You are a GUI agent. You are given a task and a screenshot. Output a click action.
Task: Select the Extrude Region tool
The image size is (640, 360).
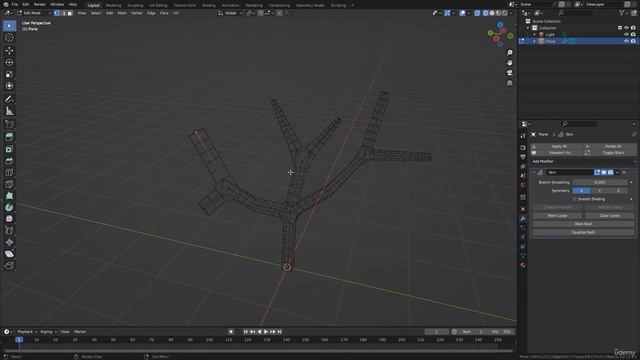pyautogui.click(x=9, y=137)
